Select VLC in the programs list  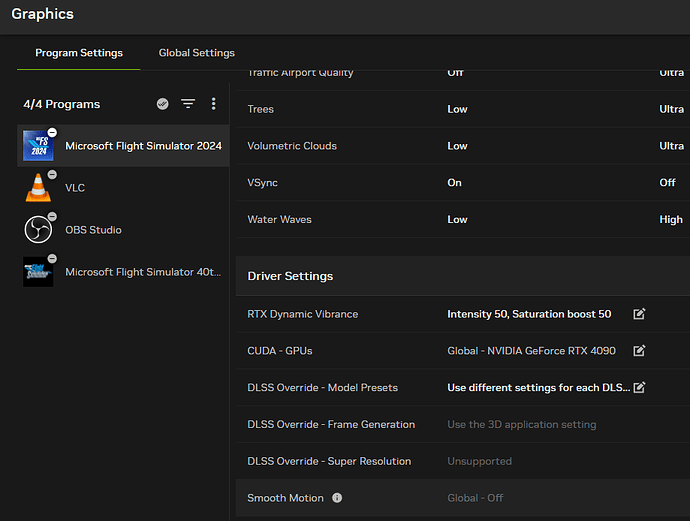click(x=123, y=187)
